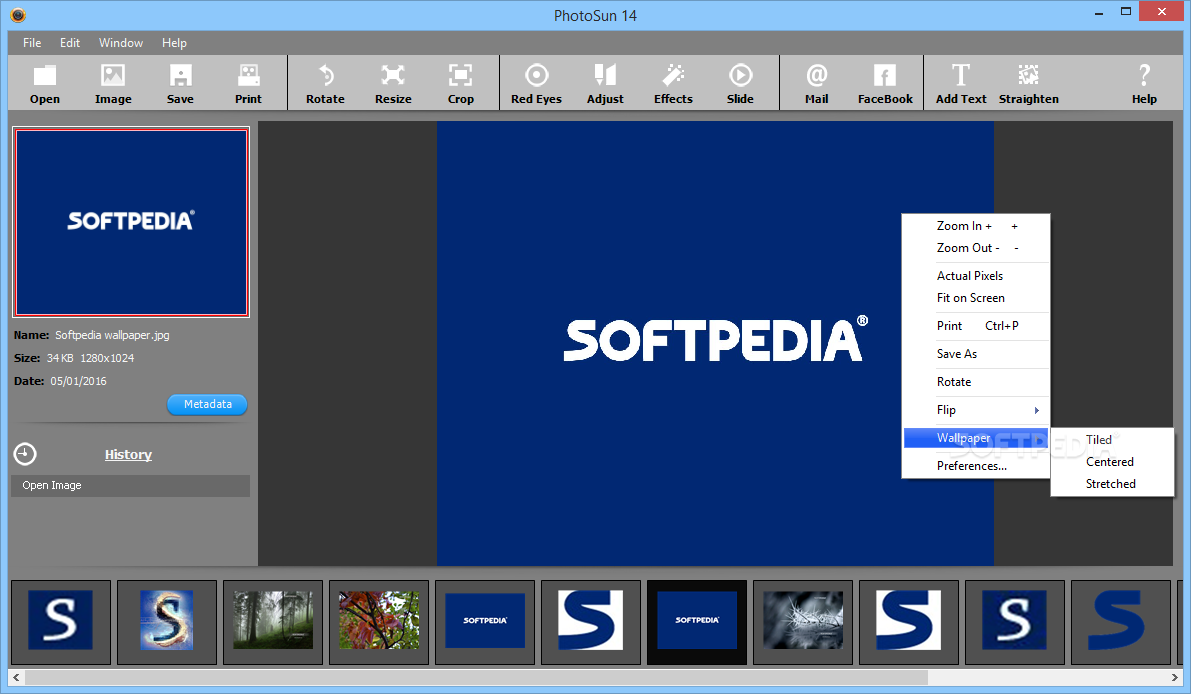Expand the Flip submenu arrow
Image resolution: width=1191 pixels, height=694 pixels.
coord(1036,410)
